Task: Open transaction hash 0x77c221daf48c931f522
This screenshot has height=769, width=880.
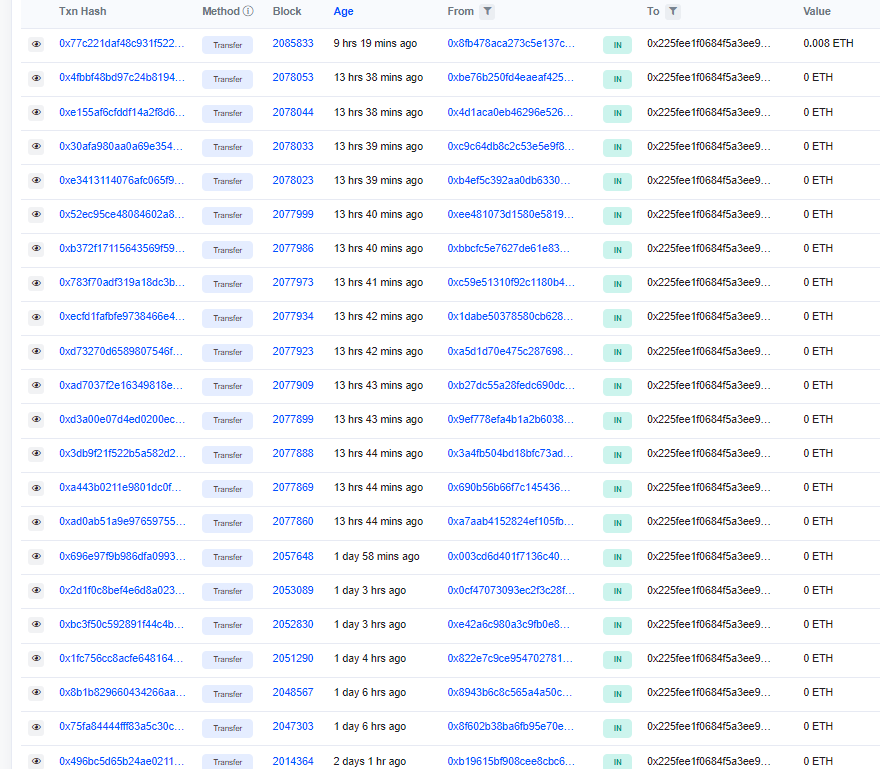Action: pyautogui.click(x=122, y=43)
